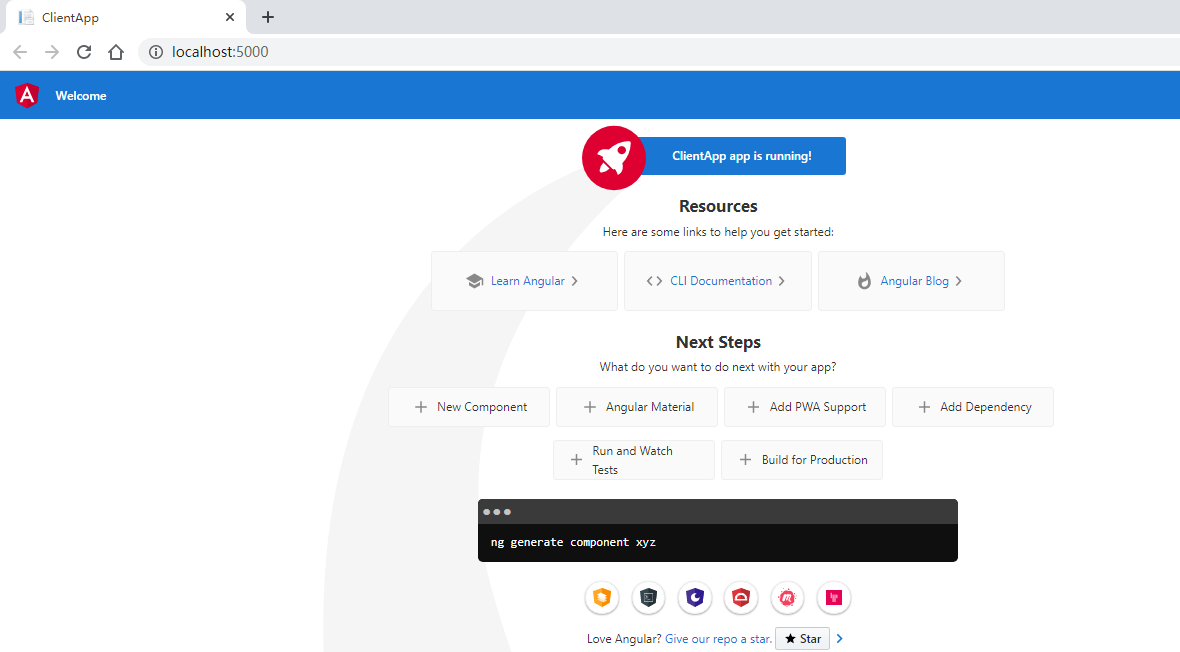Click the 'ClientApp app is running!' banner
This screenshot has height=652, width=1180.
click(741, 156)
